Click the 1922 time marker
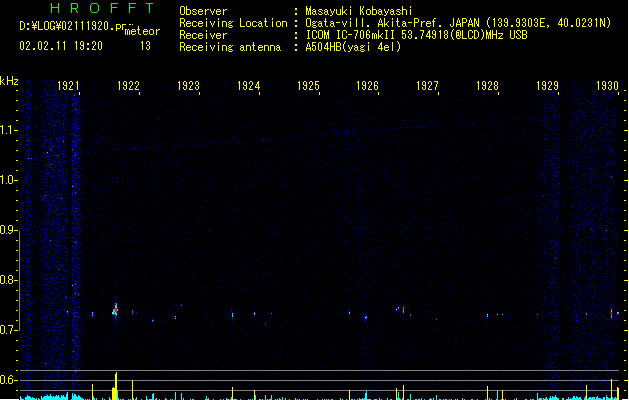Viewport: 629px width, 400px height. point(128,86)
